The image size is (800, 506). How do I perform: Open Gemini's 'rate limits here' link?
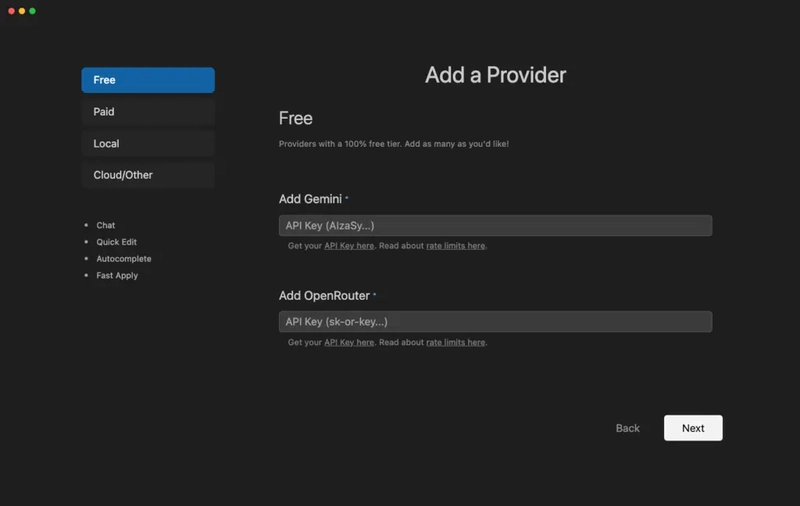point(456,246)
